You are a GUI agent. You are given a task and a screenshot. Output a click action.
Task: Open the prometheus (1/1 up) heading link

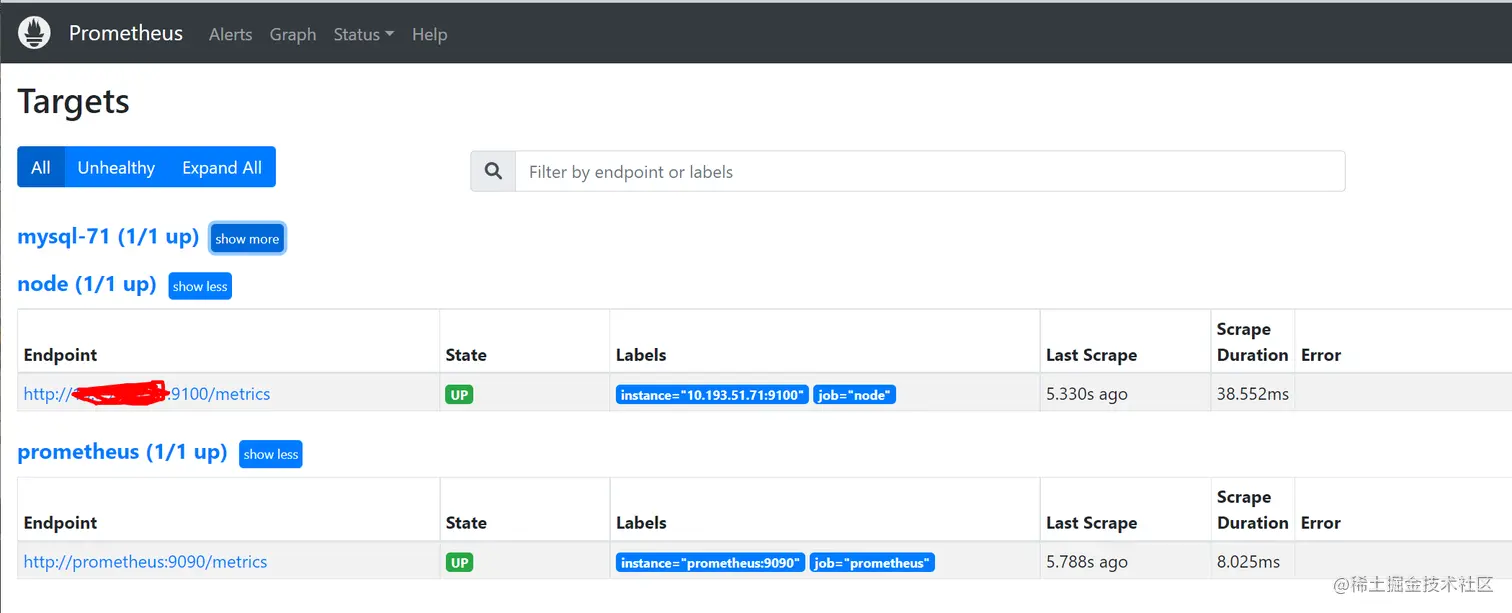coord(122,452)
